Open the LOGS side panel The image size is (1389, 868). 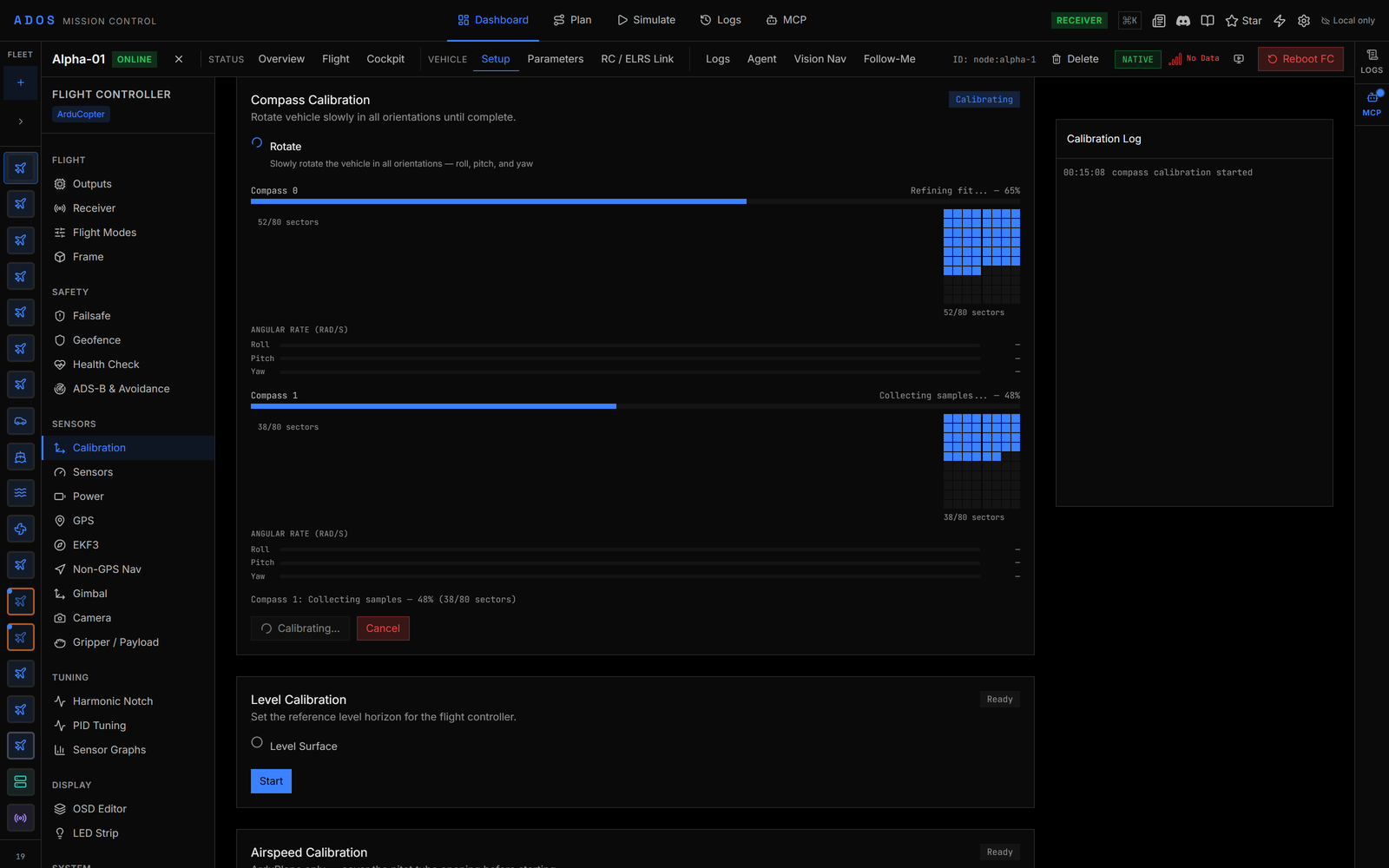tap(1372, 61)
